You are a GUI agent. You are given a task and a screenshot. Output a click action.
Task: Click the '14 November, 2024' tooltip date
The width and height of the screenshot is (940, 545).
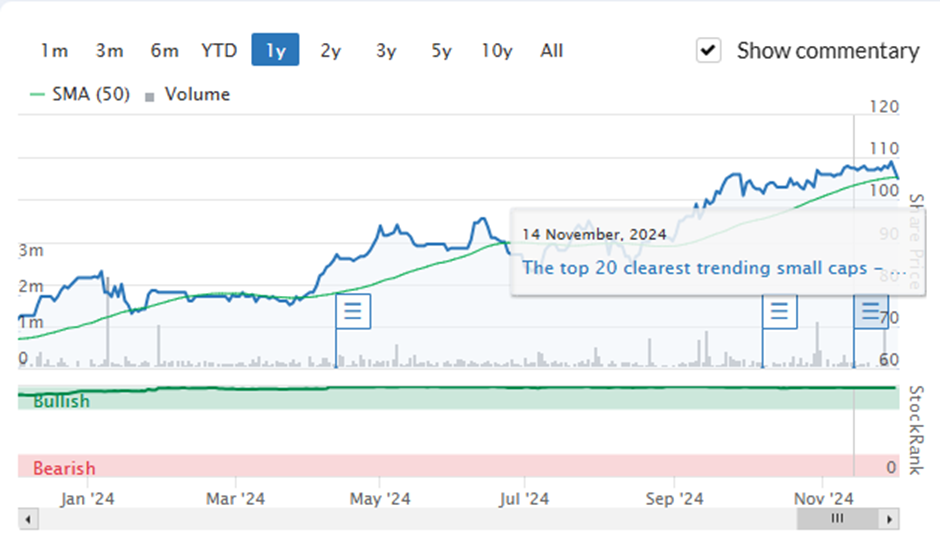pos(594,234)
